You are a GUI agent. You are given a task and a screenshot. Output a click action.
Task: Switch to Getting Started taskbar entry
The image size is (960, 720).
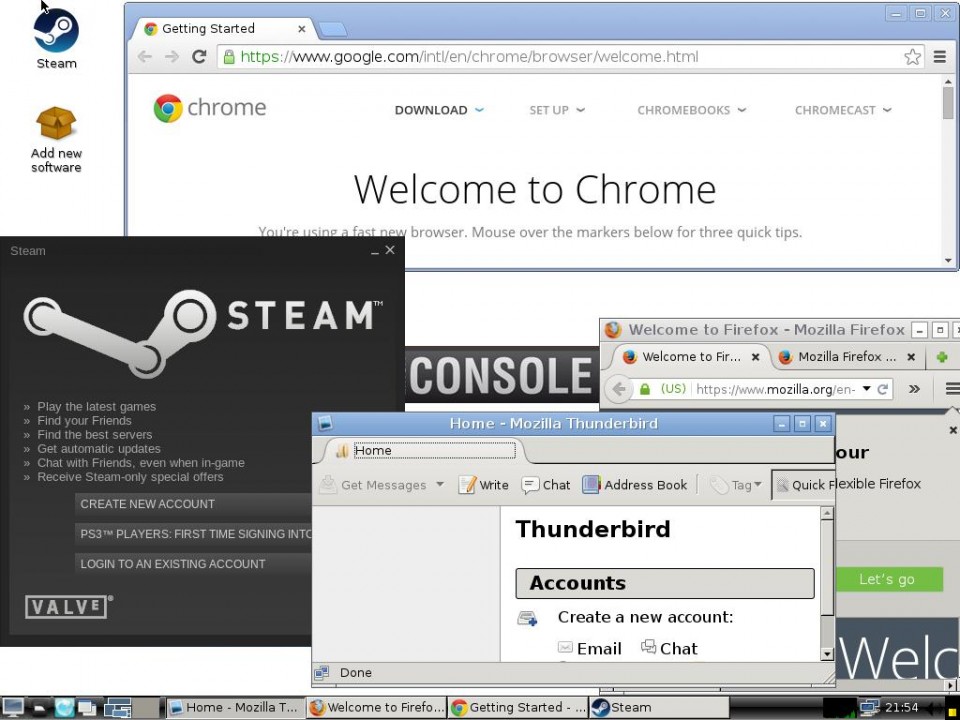click(x=517, y=708)
